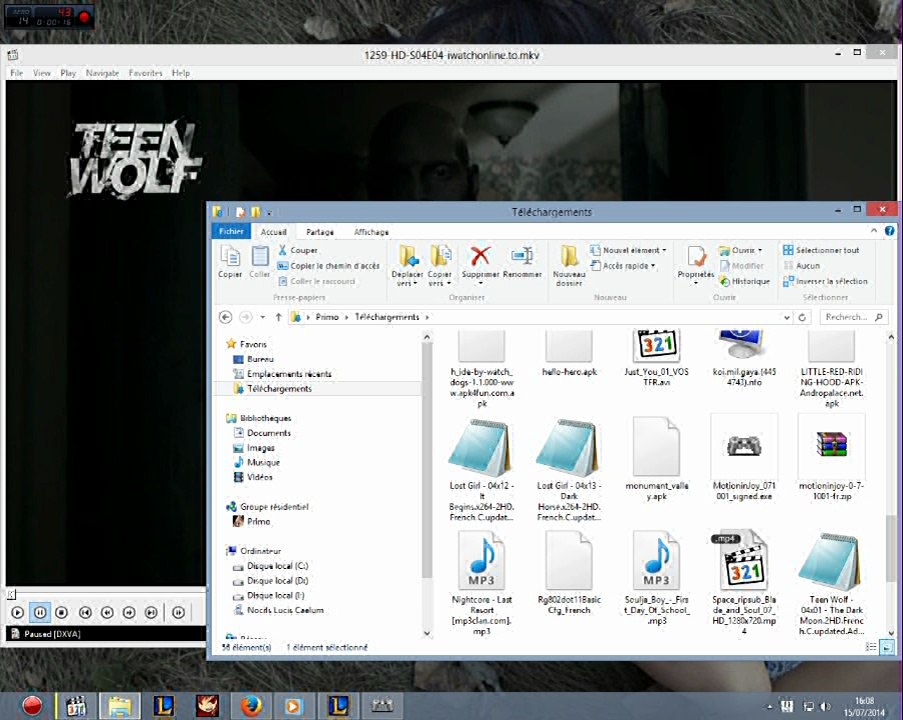
Task: Expand address bar history dropdown
Action: click(786, 317)
